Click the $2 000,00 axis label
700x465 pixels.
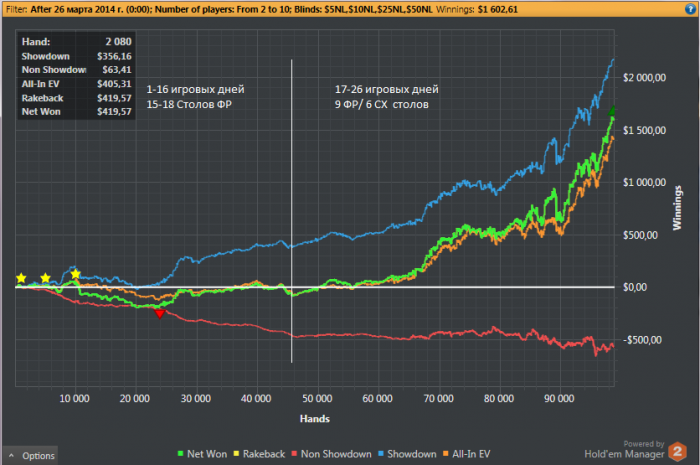pyautogui.click(x=645, y=78)
